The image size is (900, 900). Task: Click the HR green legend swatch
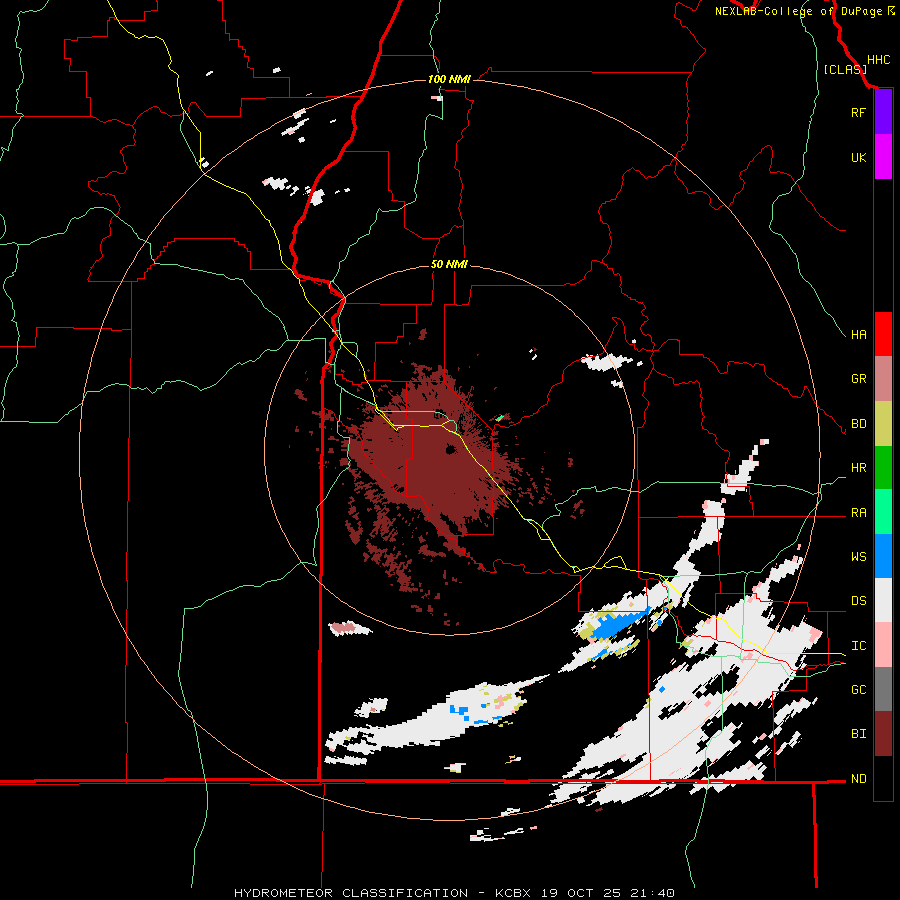(x=883, y=468)
